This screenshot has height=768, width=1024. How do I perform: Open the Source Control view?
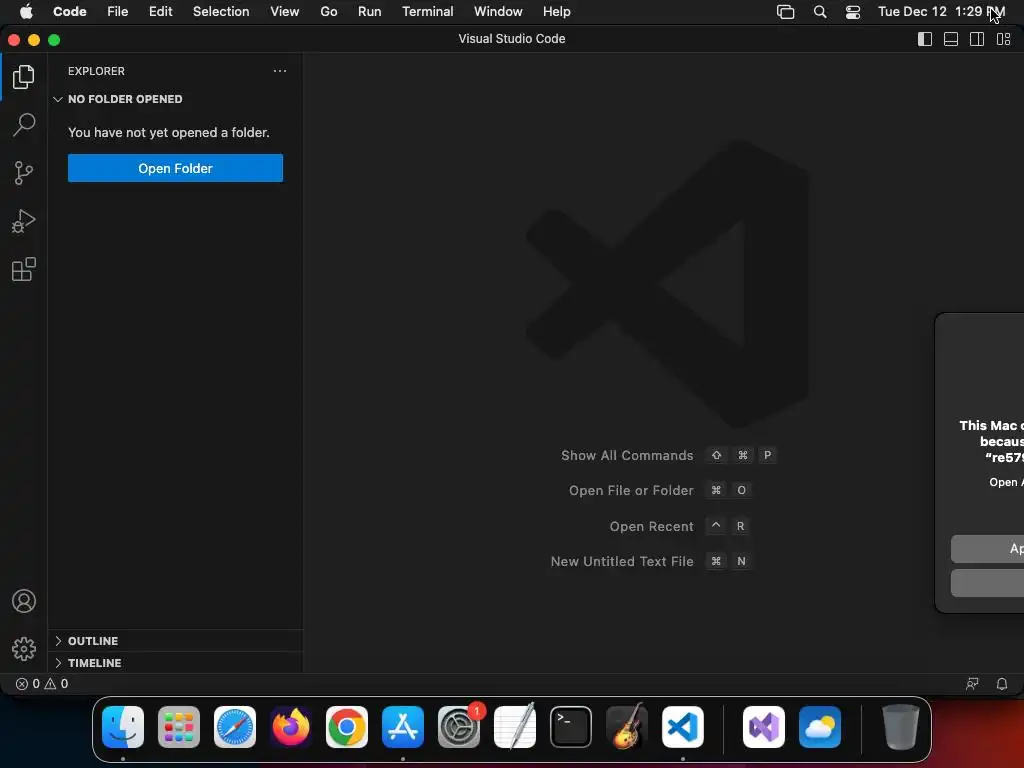24,173
